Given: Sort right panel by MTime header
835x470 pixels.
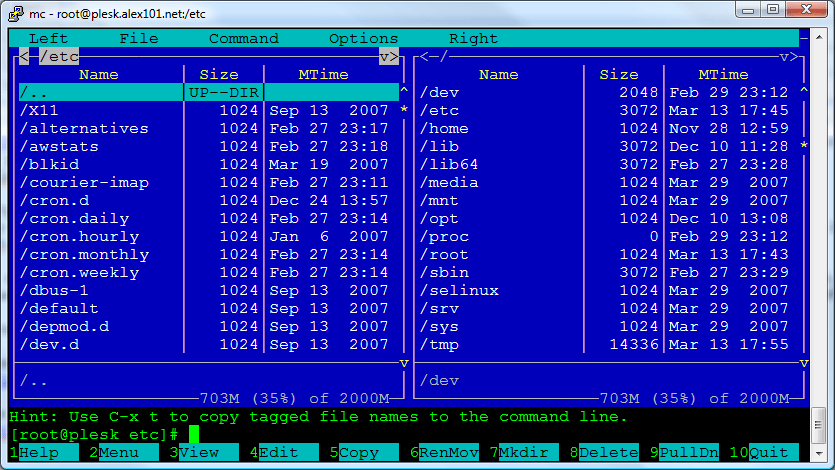Looking at the screenshot, I should point(723,75).
